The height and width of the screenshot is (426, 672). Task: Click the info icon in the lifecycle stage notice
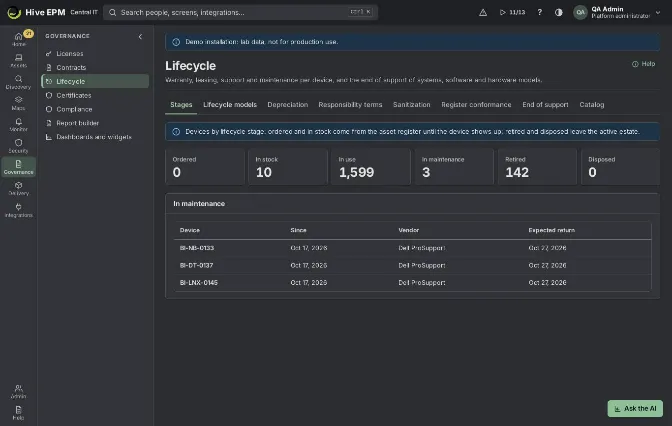176,132
